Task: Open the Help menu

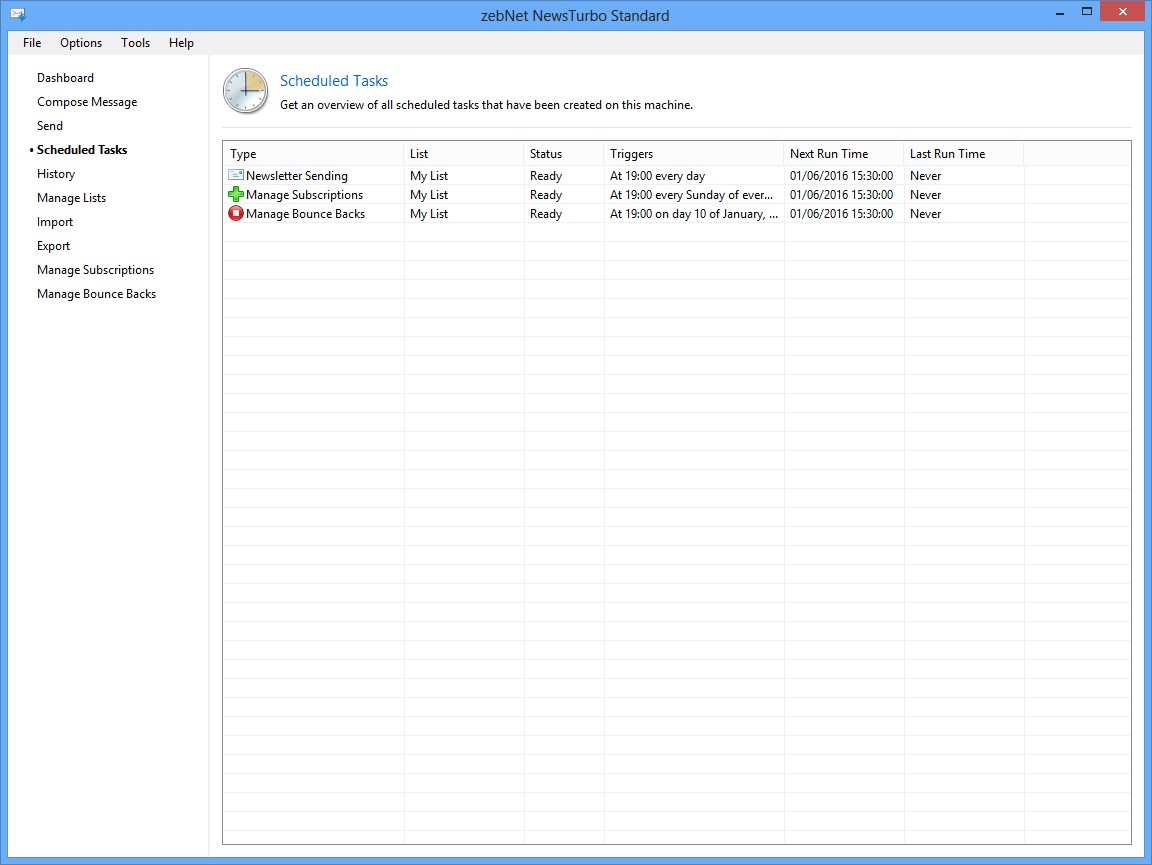Action: tap(181, 43)
